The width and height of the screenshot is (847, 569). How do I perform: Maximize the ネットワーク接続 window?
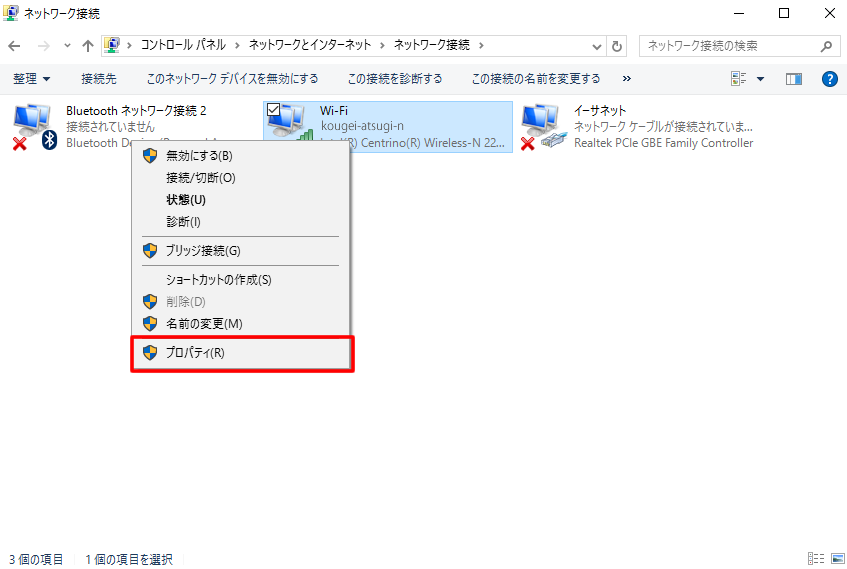click(x=784, y=13)
